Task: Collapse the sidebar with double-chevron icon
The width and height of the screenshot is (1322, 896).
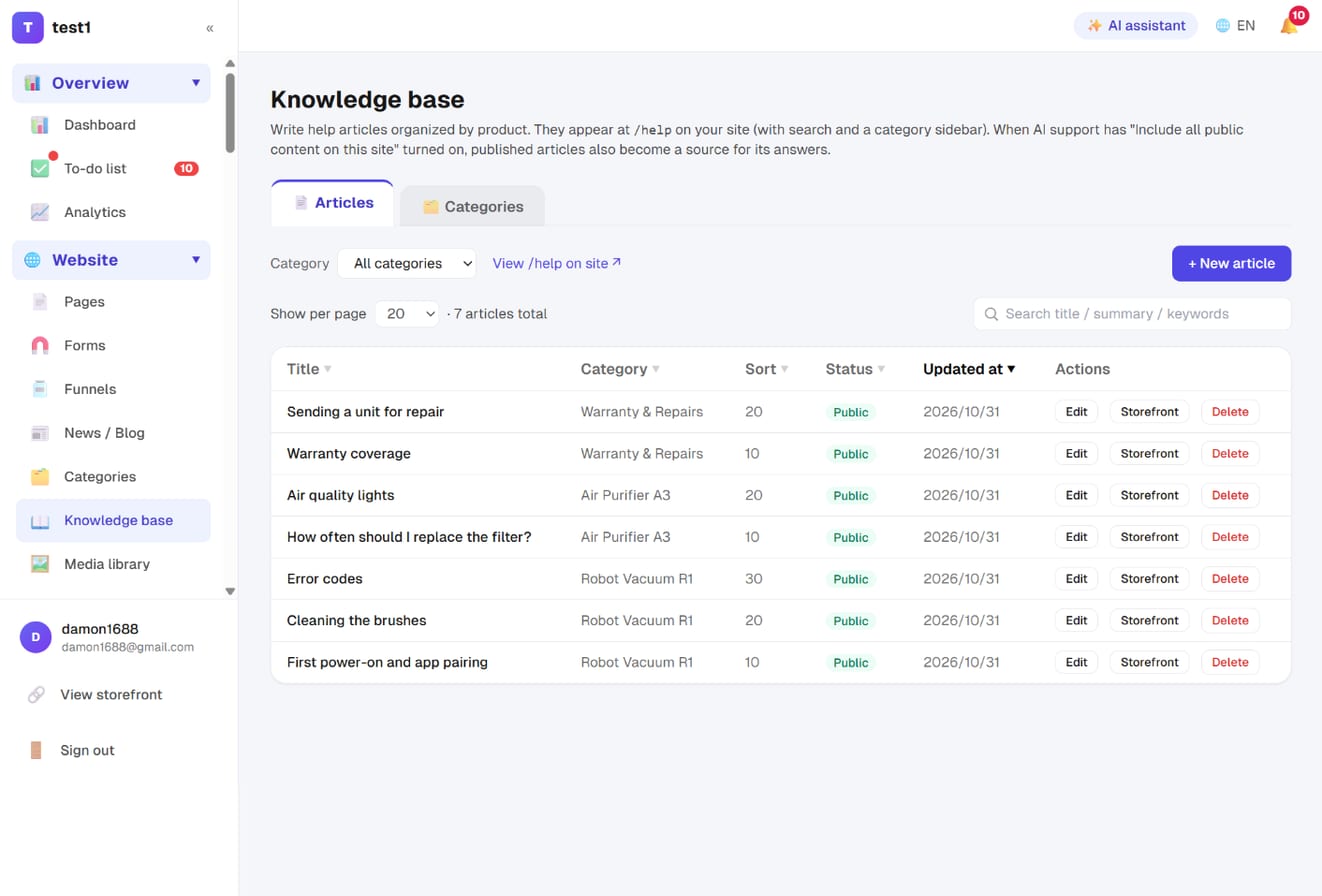Action: (x=210, y=28)
